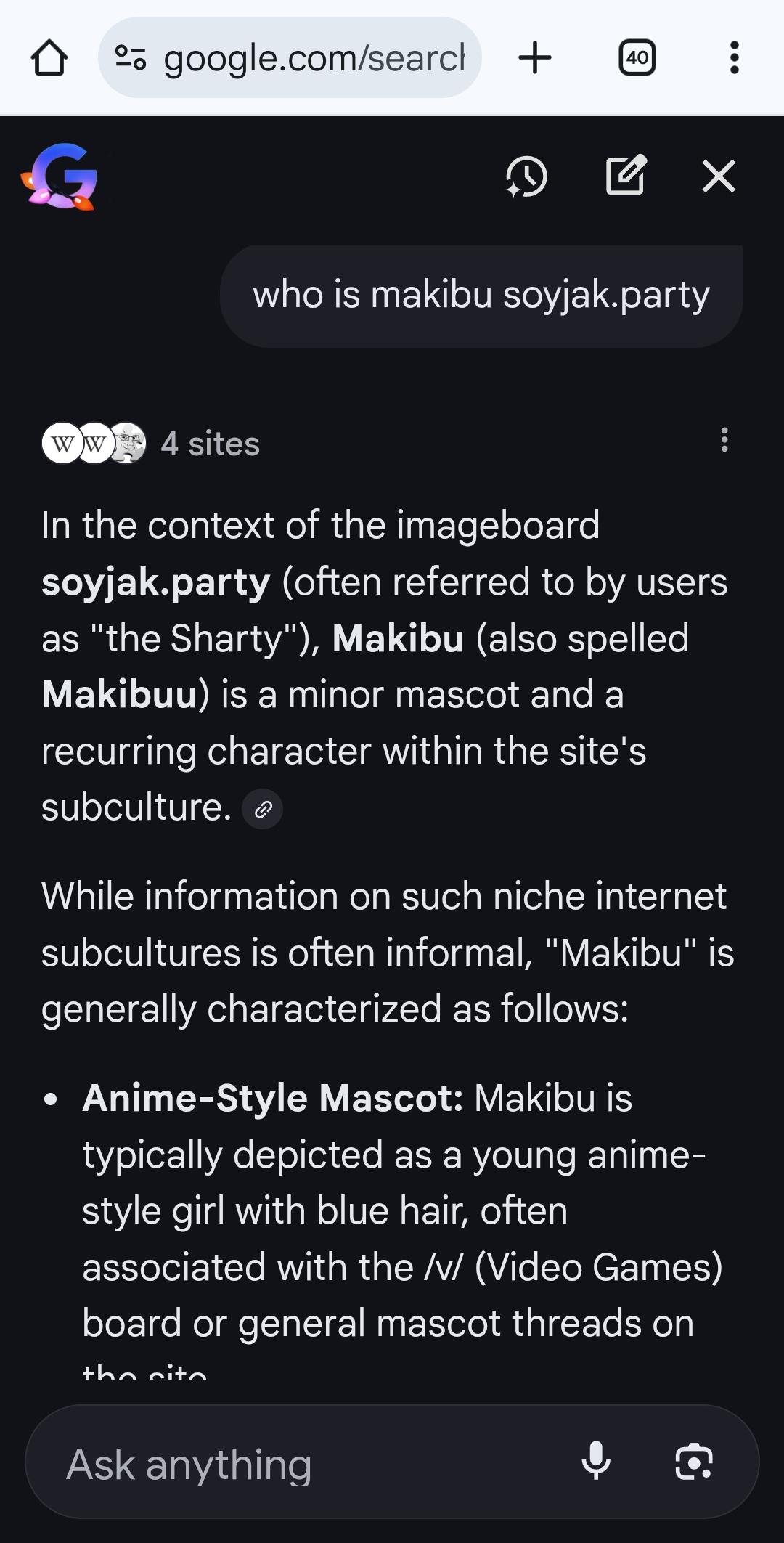Image resolution: width=784 pixels, height=1543 pixels.
Task: Tap the 'who is makibu soyjak.party' query bubble
Action: [x=481, y=296]
